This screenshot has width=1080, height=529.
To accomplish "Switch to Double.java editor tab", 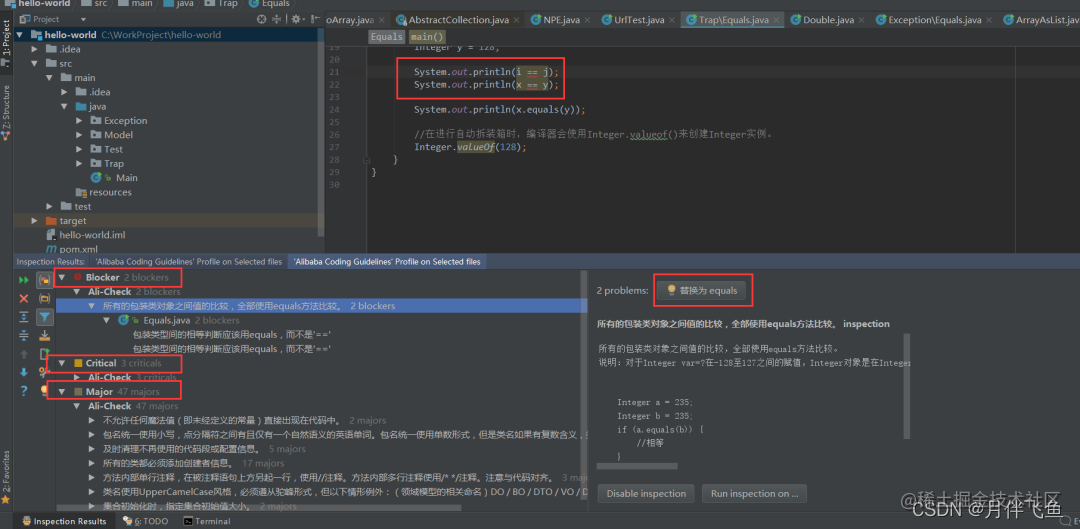I will pyautogui.click(x=826, y=20).
